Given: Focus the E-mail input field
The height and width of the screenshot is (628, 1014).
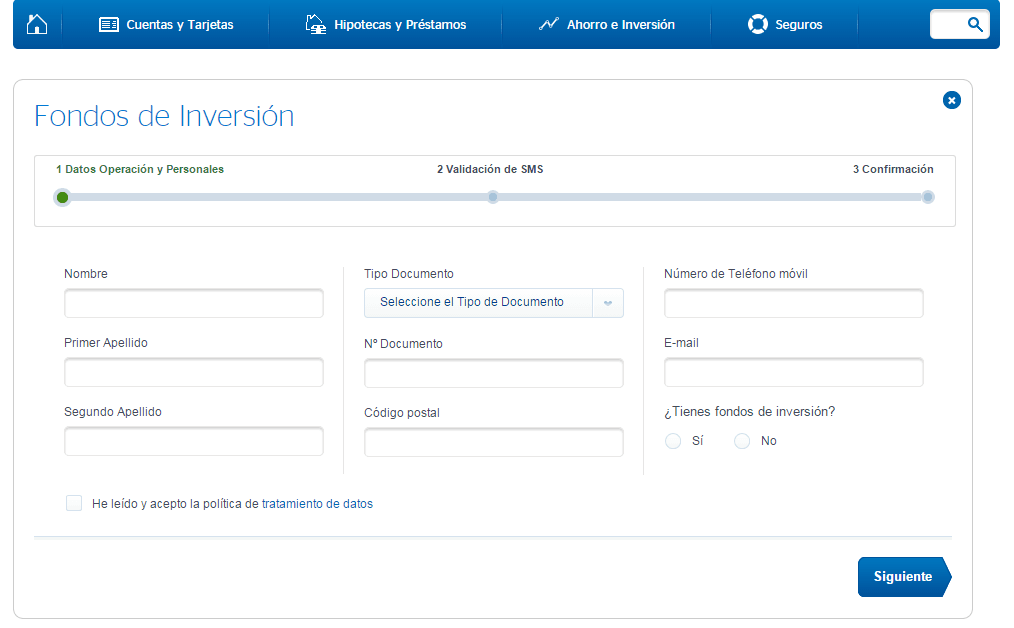Looking at the screenshot, I should click(x=793, y=373).
